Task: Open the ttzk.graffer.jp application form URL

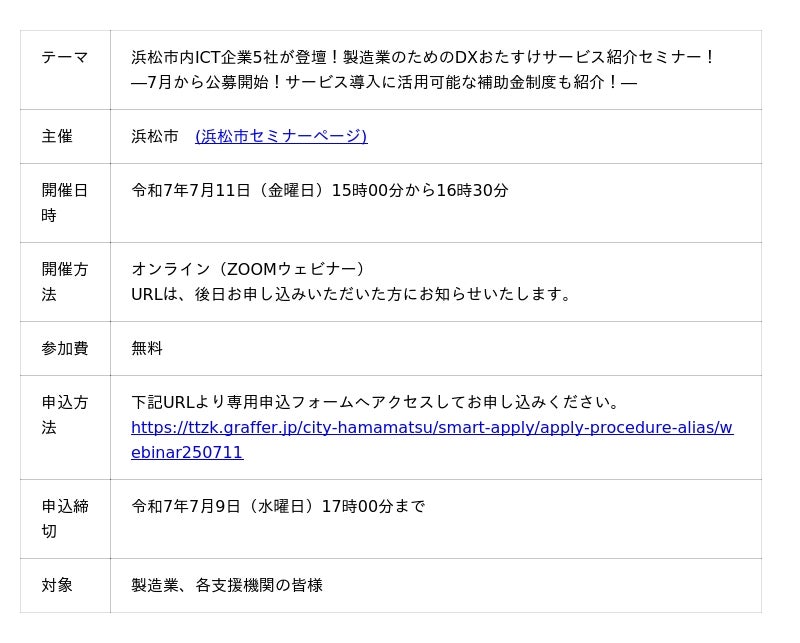Action: [x=432, y=427]
